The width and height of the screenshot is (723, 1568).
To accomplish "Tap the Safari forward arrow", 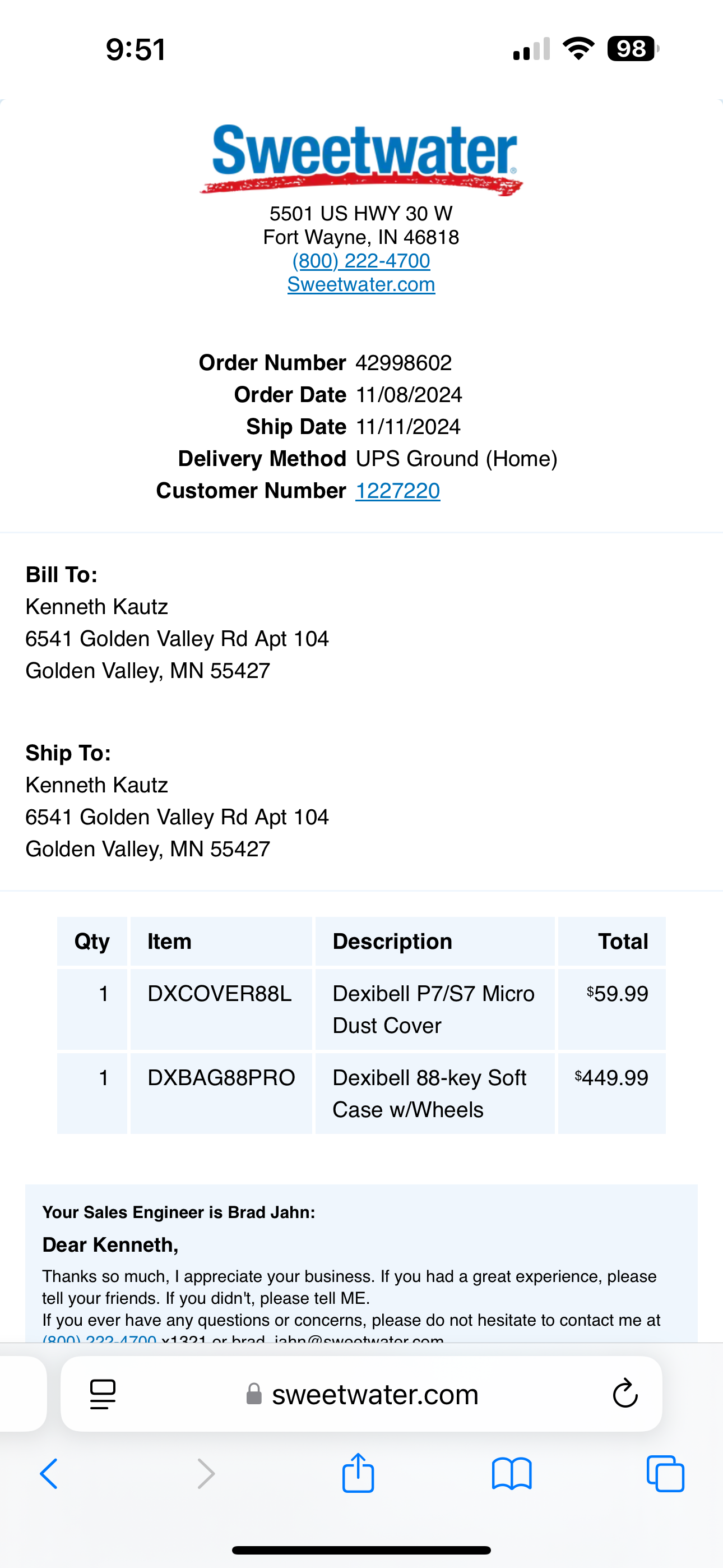I will [x=206, y=1474].
